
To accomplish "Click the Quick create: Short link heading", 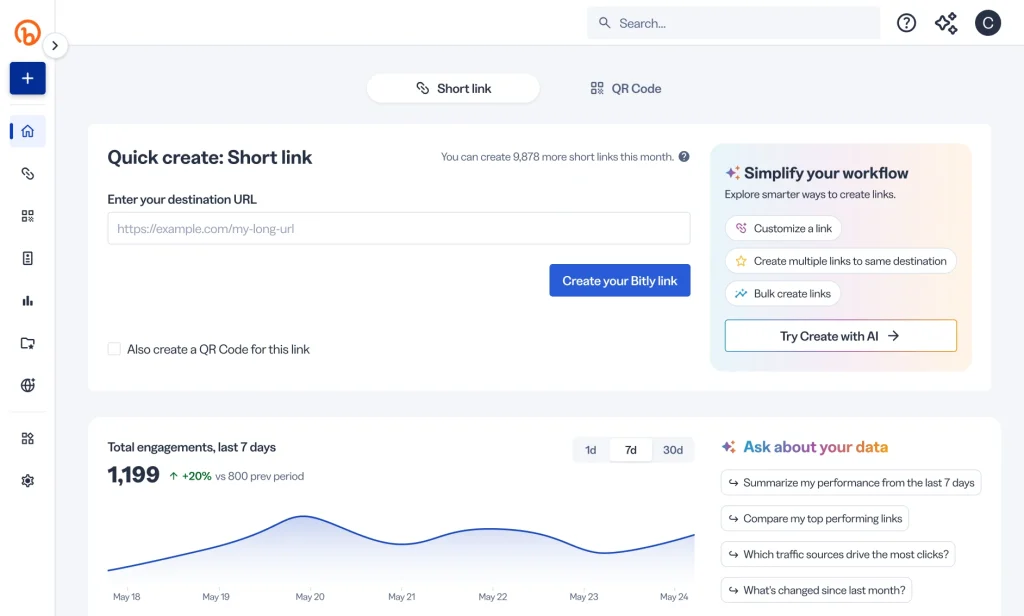I will pyautogui.click(x=210, y=157).
